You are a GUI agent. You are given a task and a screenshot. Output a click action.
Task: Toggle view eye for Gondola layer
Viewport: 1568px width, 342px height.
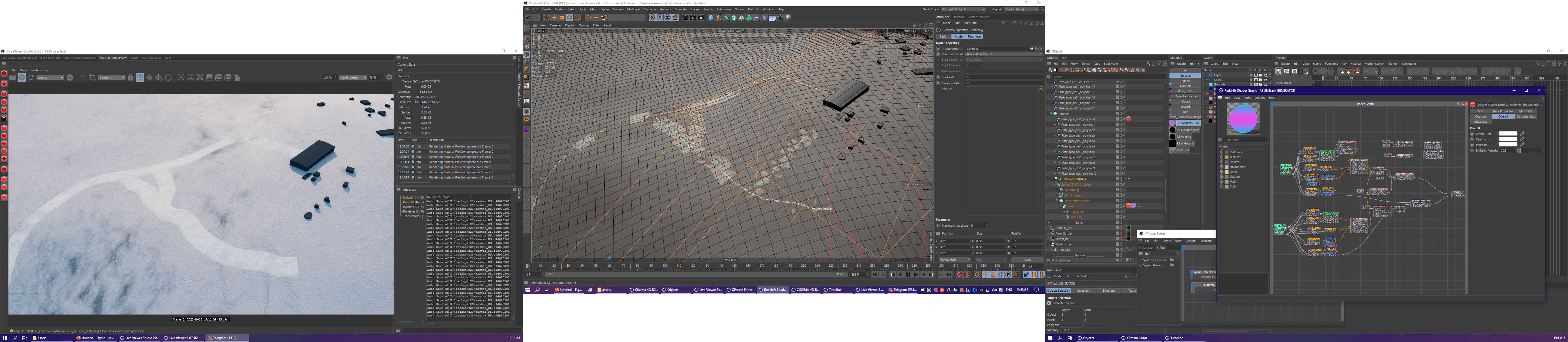pos(1256,85)
